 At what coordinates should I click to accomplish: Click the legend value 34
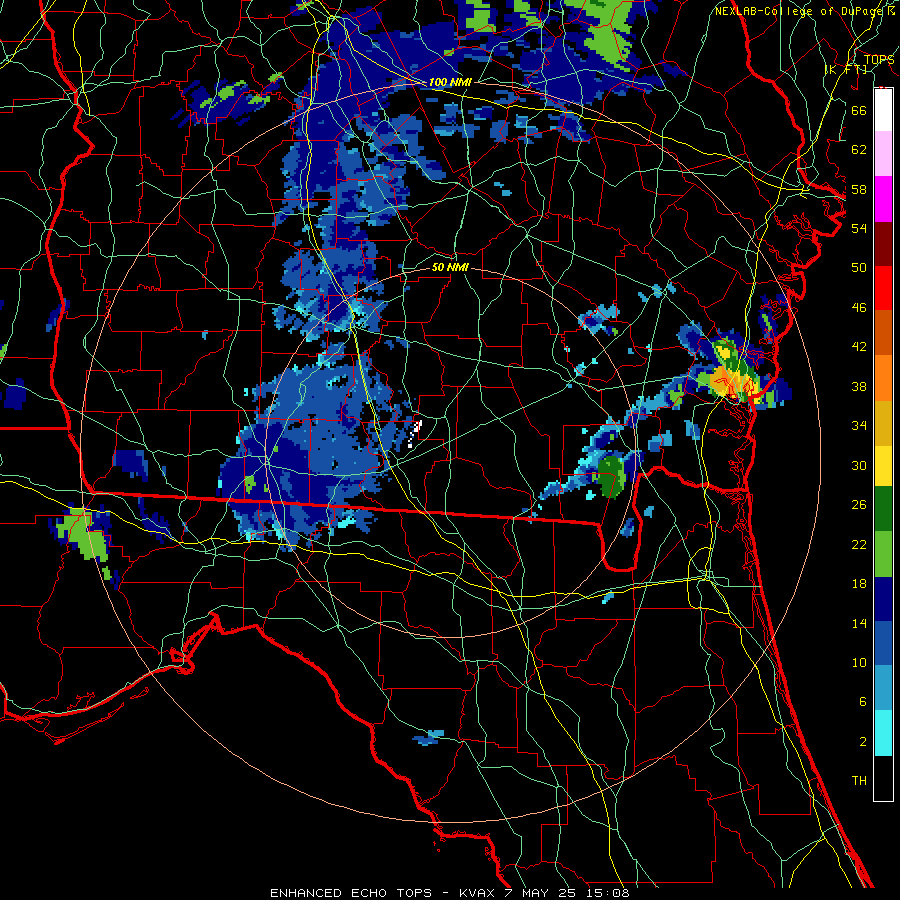(859, 426)
